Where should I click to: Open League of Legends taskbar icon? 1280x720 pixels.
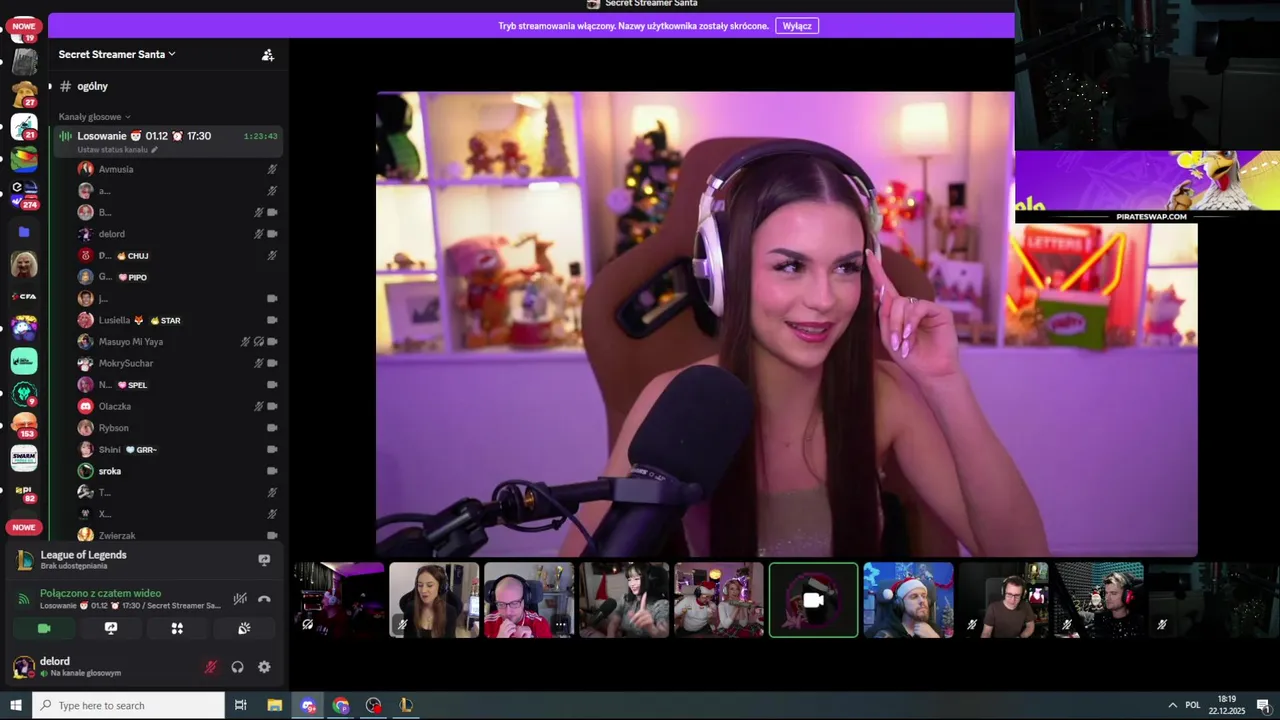click(x=406, y=705)
